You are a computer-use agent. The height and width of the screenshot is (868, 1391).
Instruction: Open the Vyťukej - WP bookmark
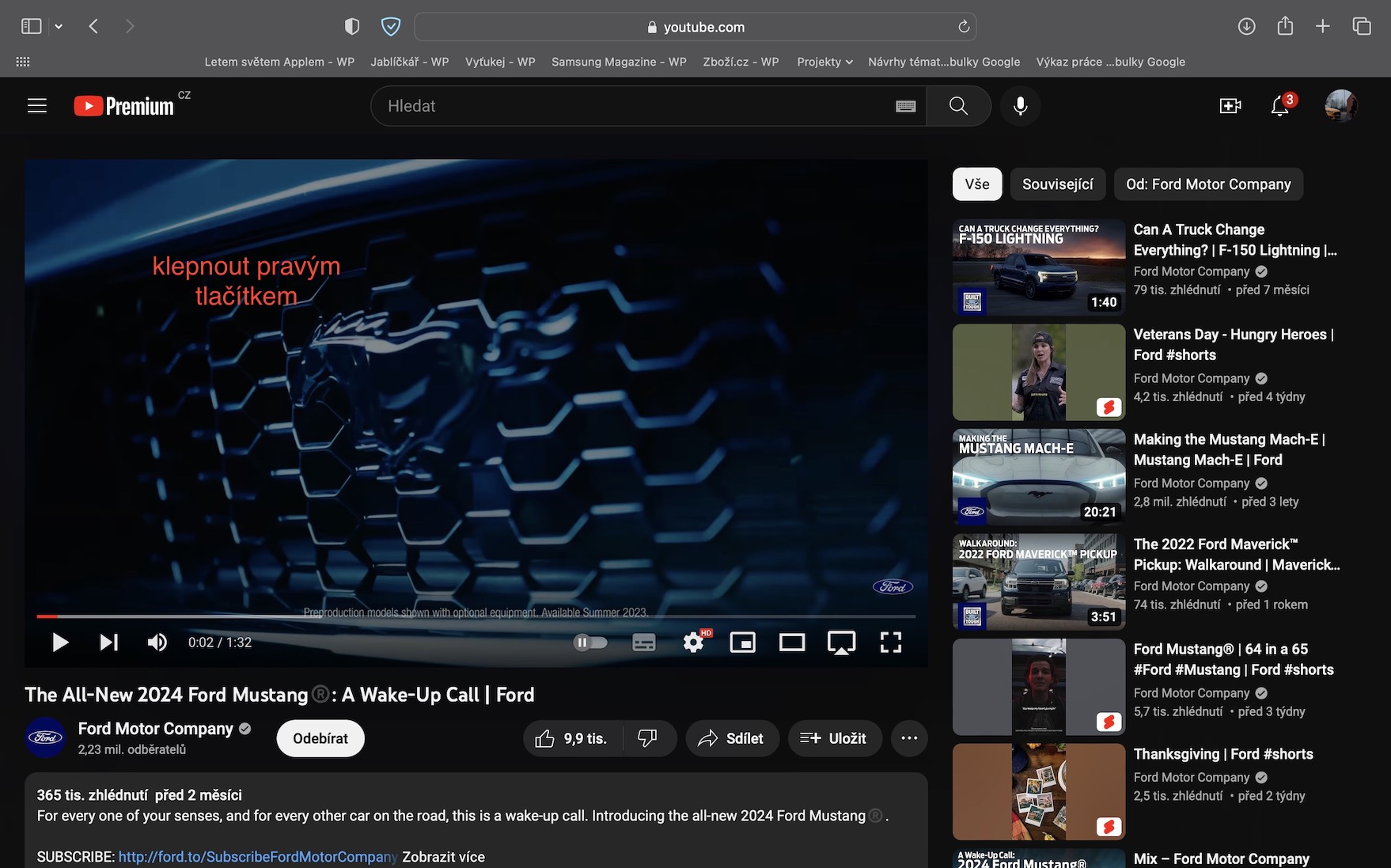pyautogui.click(x=500, y=62)
